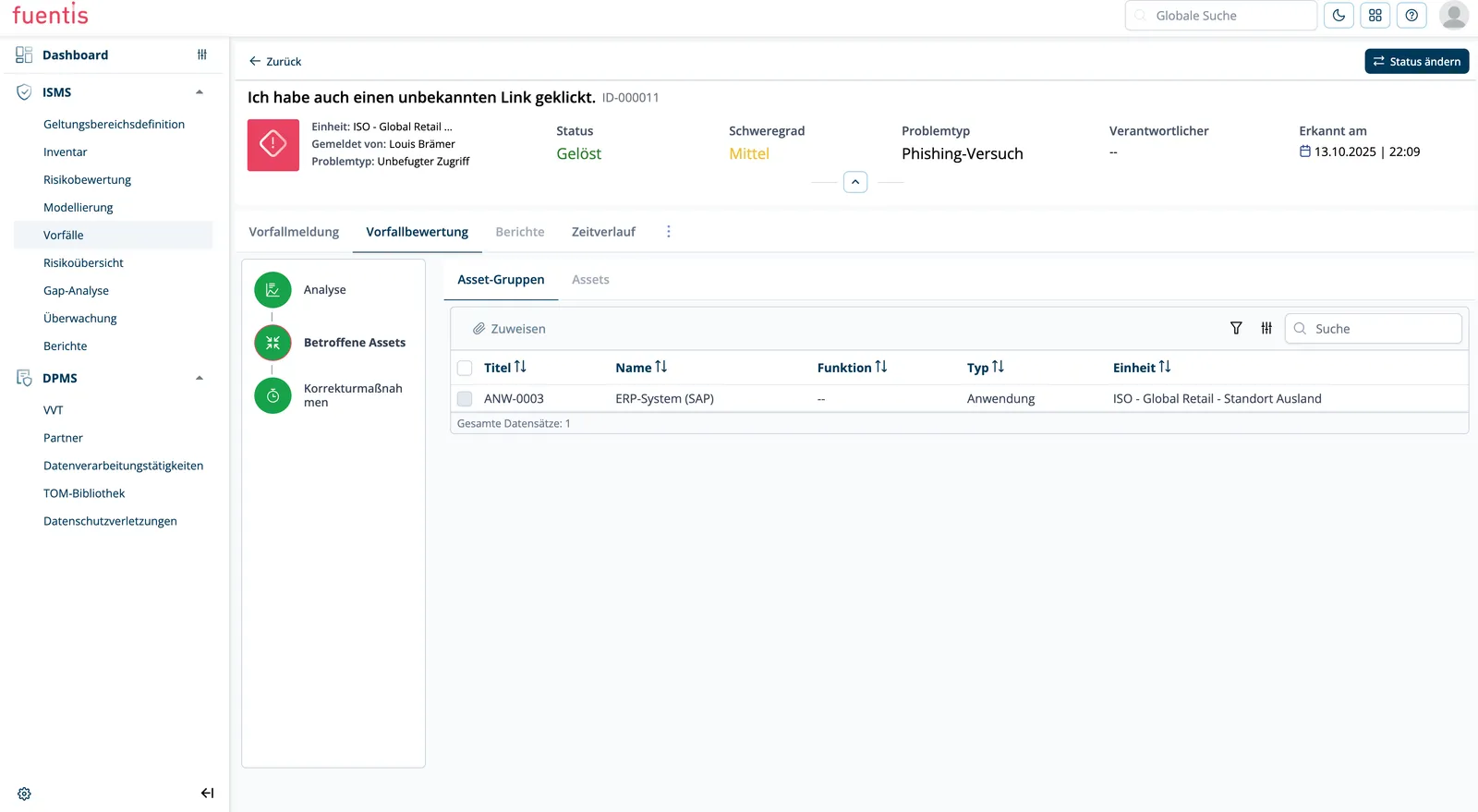1478x812 pixels.
Task: Toggle dark mode moon icon
Action: click(x=1339, y=16)
